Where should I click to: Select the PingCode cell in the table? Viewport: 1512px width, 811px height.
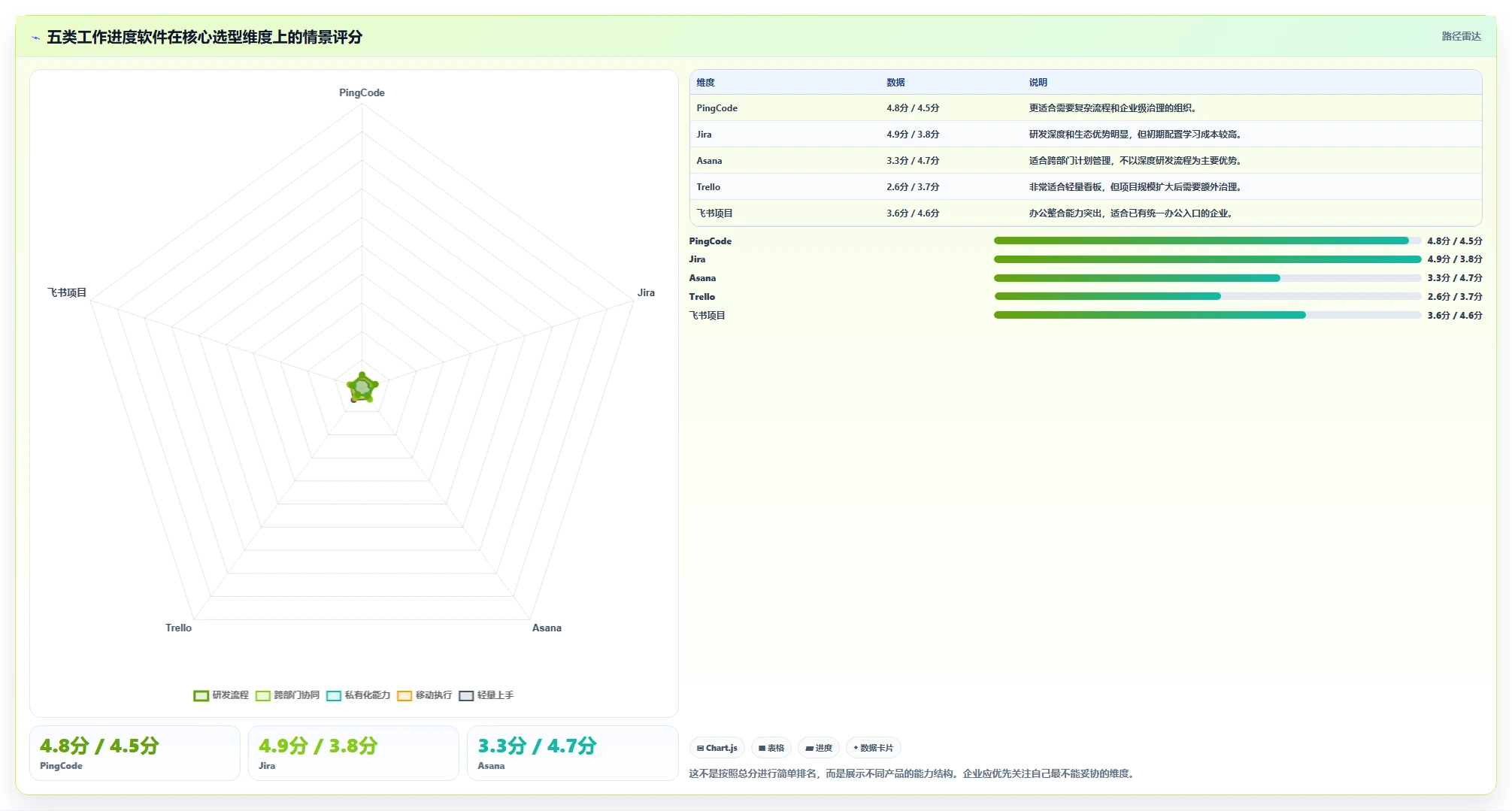point(717,108)
